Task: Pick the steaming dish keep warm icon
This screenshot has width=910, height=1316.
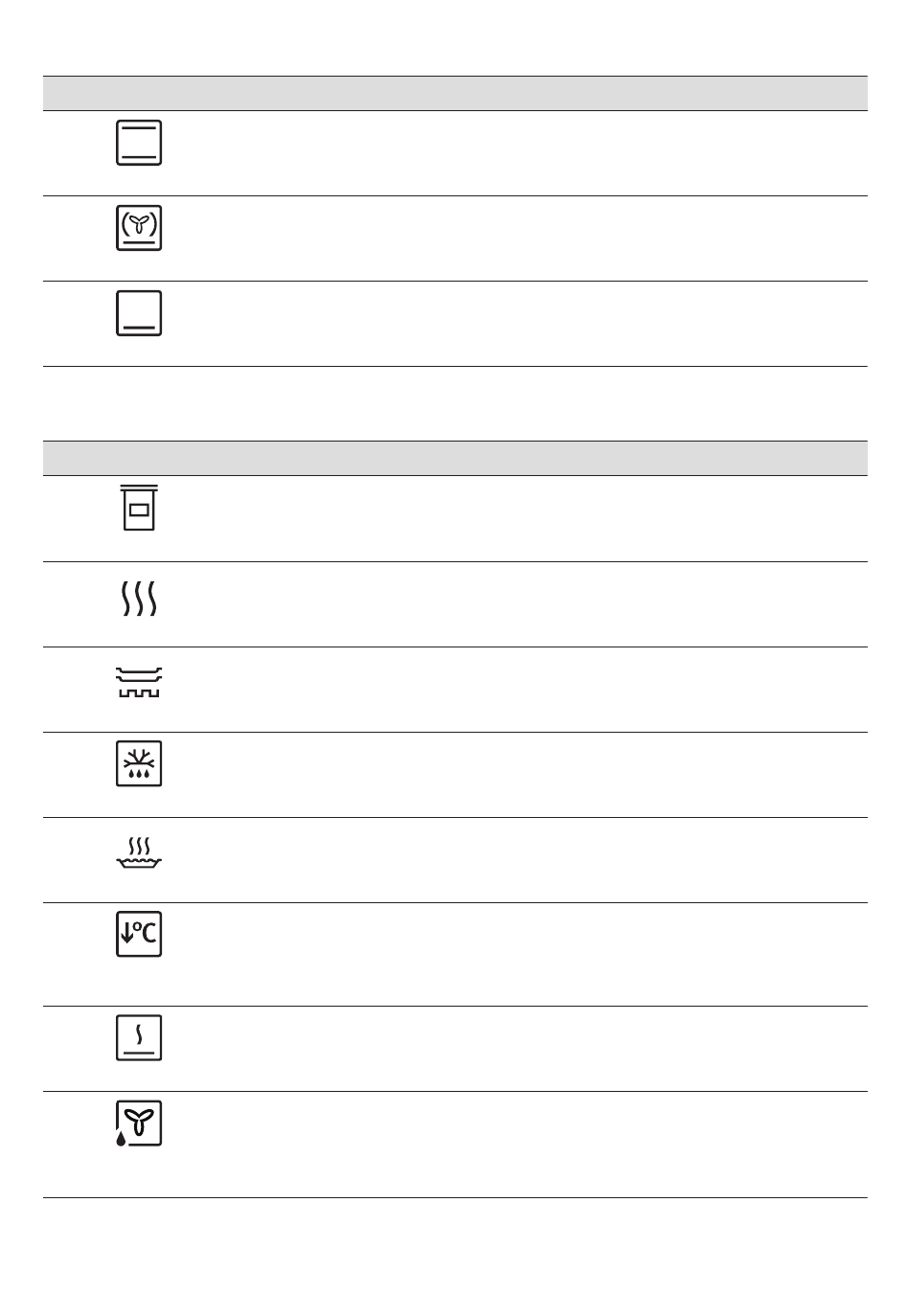Action: (x=139, y=851)
